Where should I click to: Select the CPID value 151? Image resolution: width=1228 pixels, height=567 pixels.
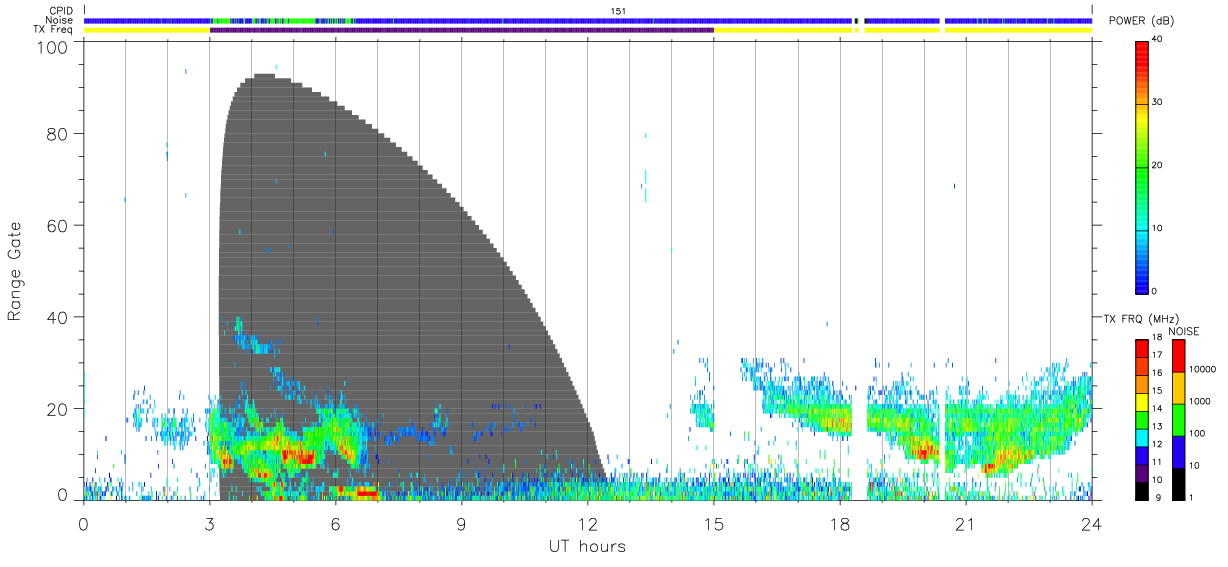pyautogui.click(x=618, y=11)
